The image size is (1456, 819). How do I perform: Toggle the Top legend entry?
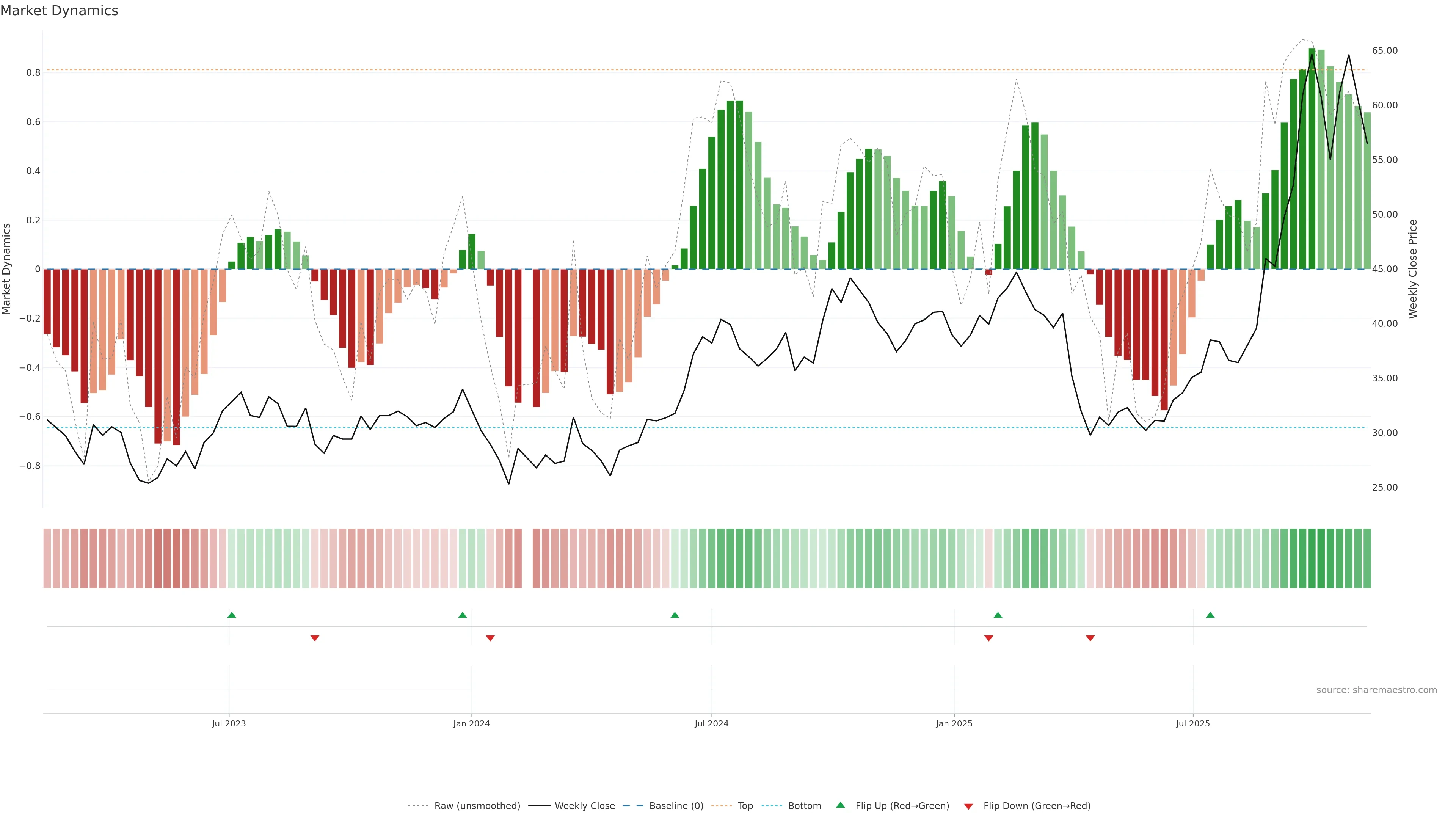745,806
